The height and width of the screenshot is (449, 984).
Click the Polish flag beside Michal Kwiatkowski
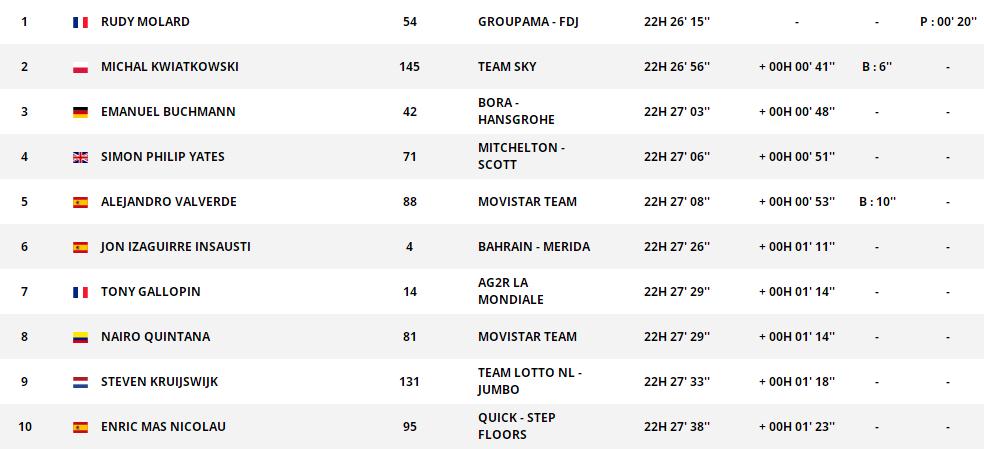tap(81, 67)
